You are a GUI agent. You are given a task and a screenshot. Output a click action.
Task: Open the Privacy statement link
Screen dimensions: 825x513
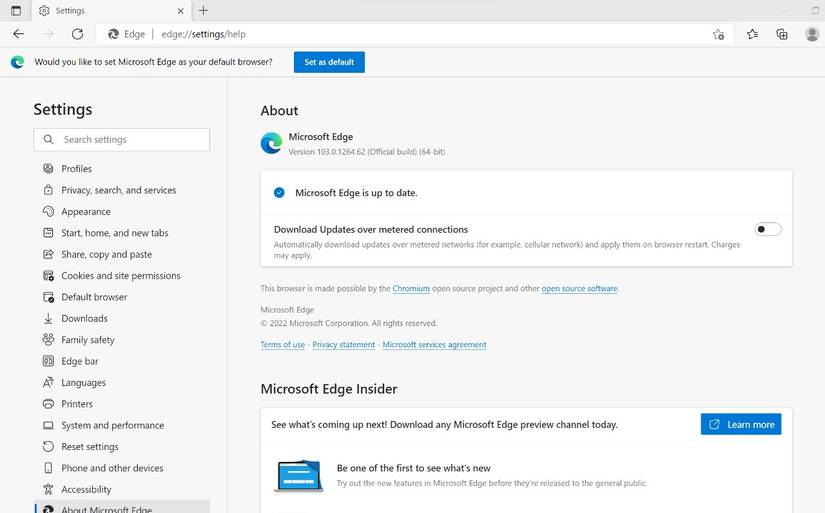coord(343,345)
